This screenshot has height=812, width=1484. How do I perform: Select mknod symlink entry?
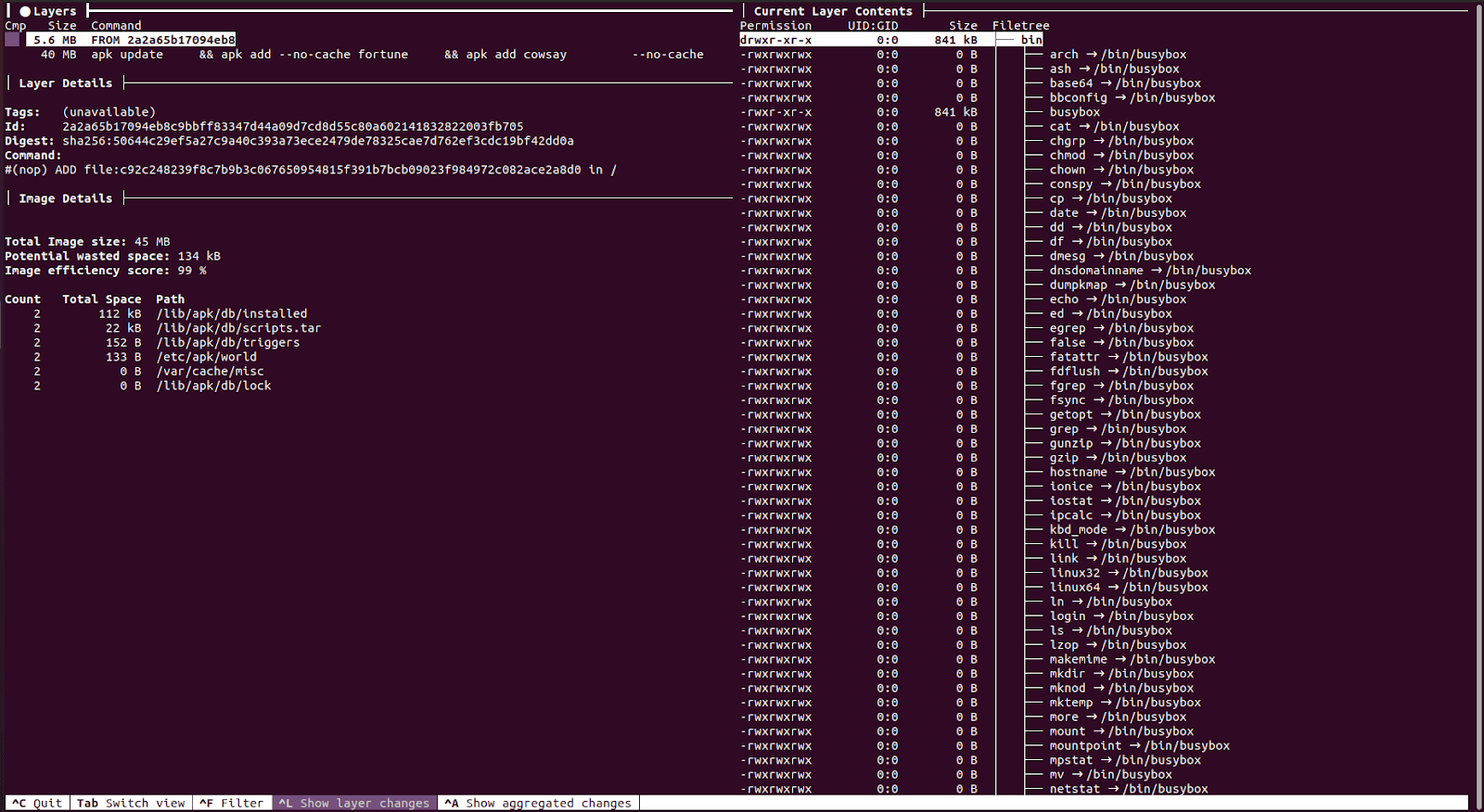coord(1121,689)
